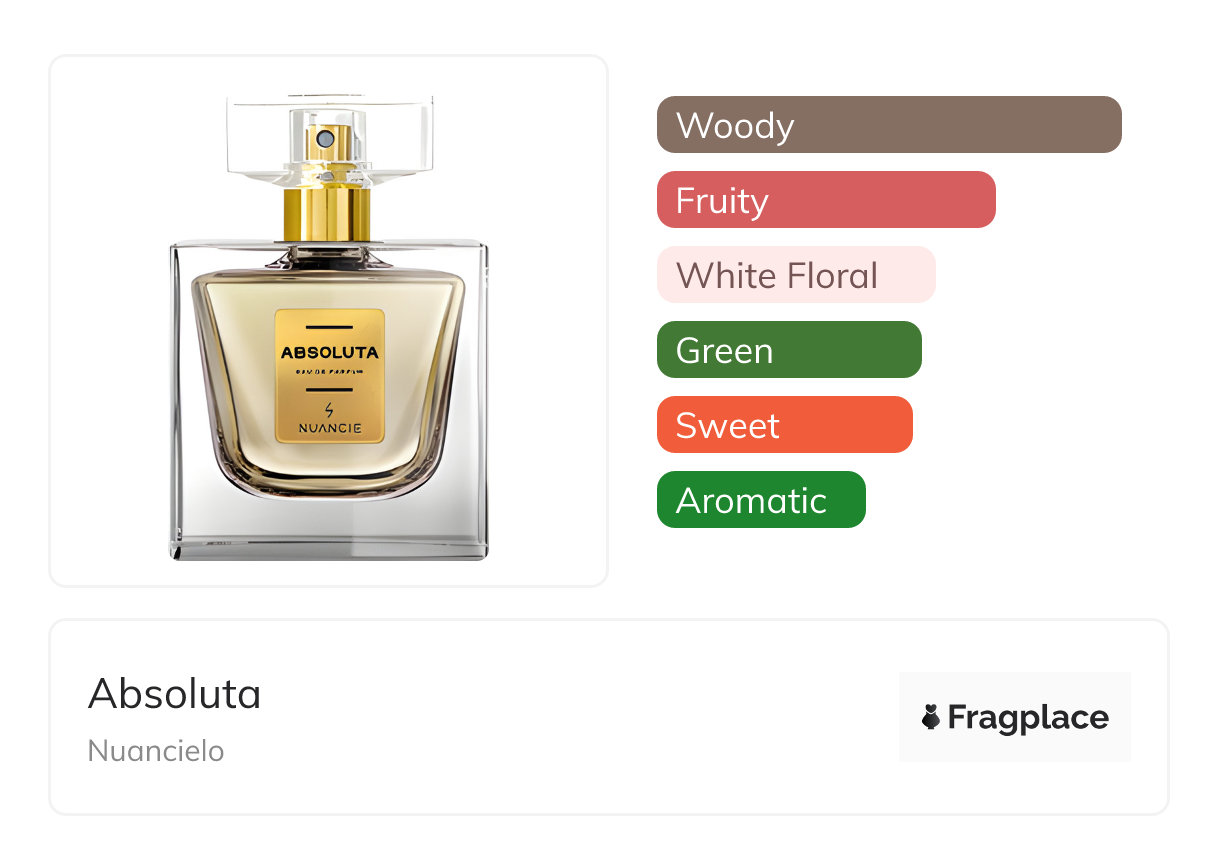Select the Green accord bar
1218x864 pixels.
point(789,350)
